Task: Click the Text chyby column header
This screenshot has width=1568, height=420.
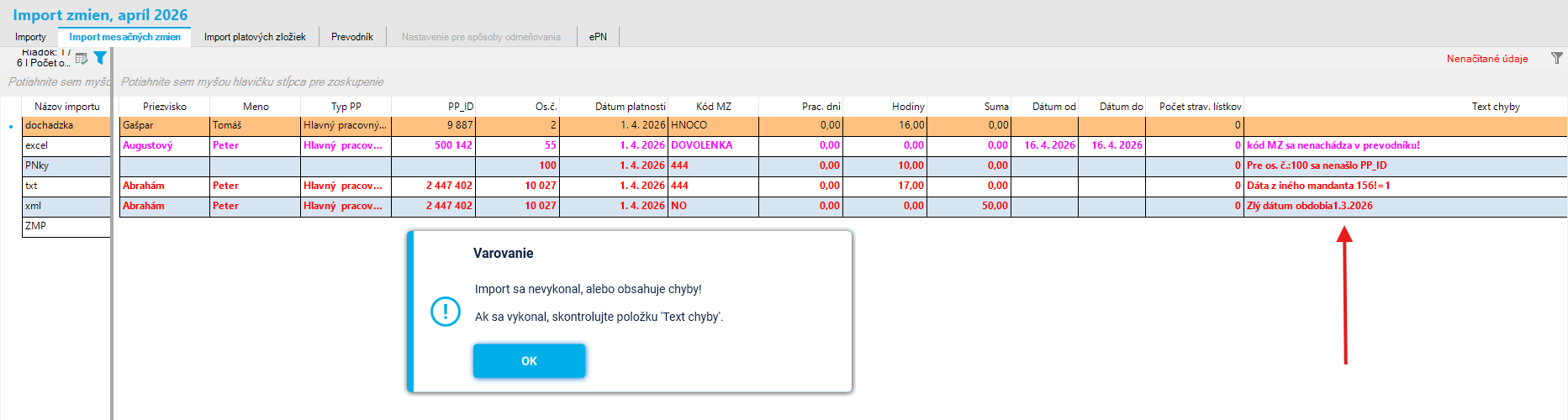Action: (x=1405, y=107)
